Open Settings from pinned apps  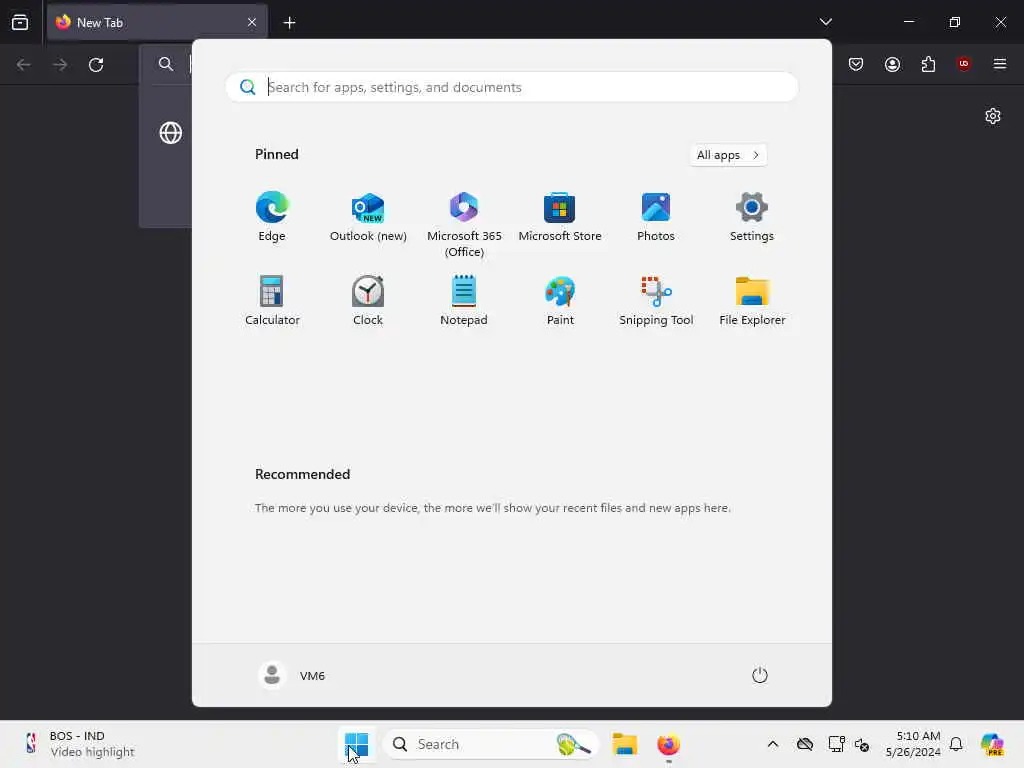(752, 217)
